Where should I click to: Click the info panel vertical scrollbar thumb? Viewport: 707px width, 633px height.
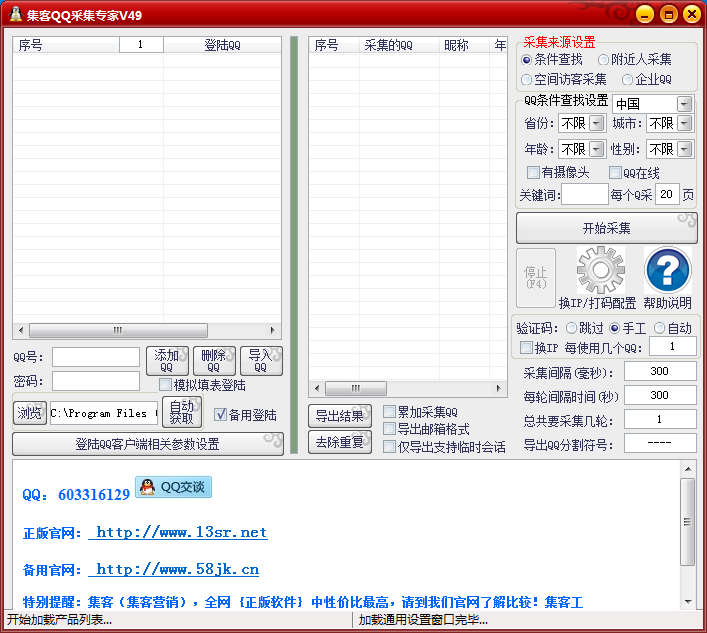point(688,522)
